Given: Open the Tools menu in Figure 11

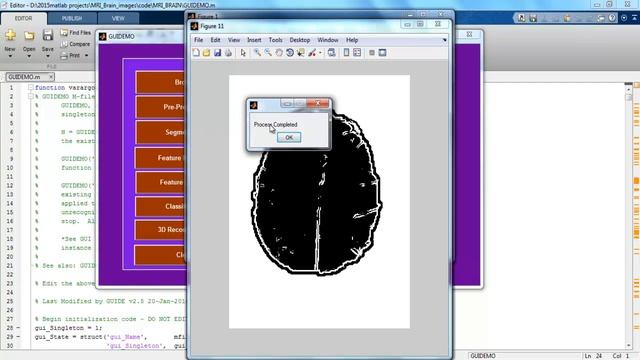Looking at the screenshot, I should [276, 40].
